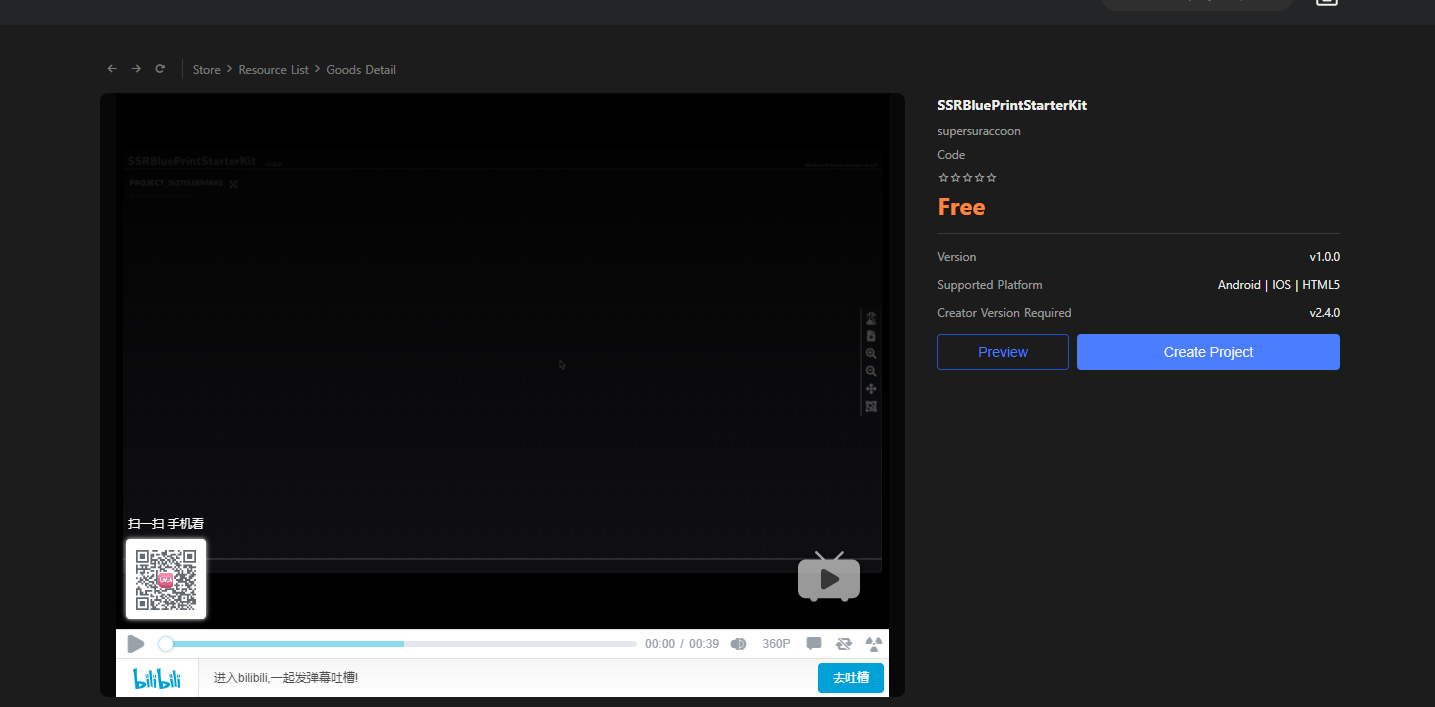Screen dimensions: 1435x707
Task: Reload the store page
Action: tap(160, 69)
